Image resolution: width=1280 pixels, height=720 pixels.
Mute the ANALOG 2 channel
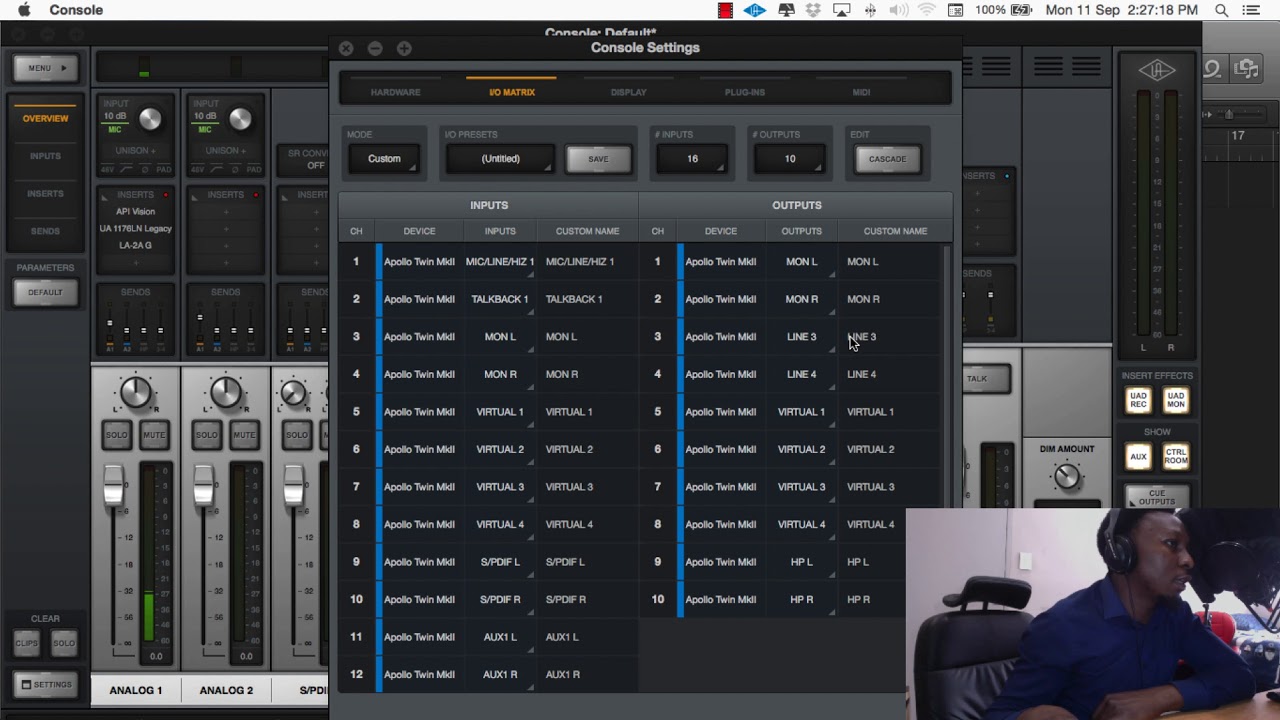(x=244, y=435)
